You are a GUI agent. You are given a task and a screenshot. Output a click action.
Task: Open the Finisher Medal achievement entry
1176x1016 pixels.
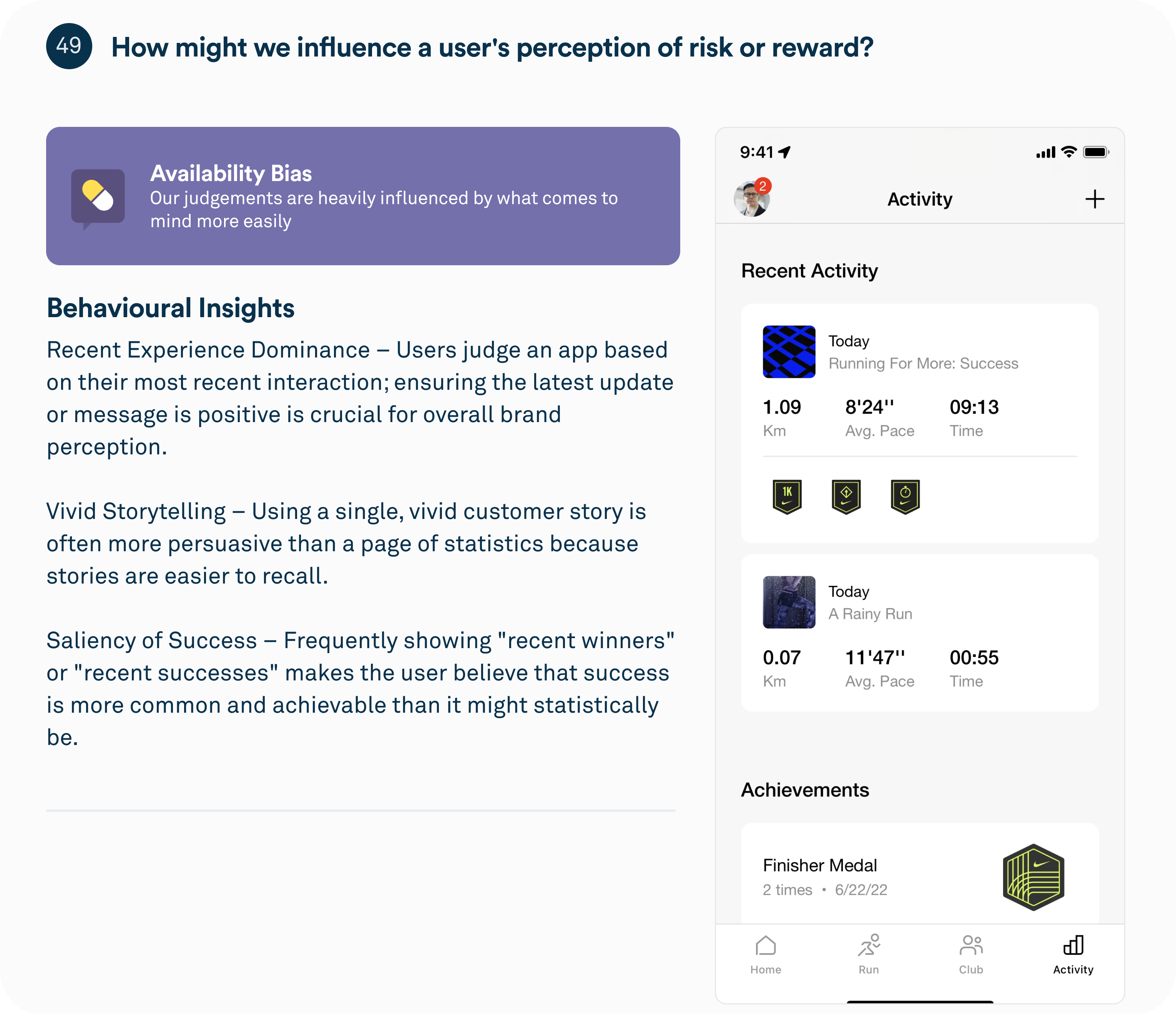click(x=820, y=866)
